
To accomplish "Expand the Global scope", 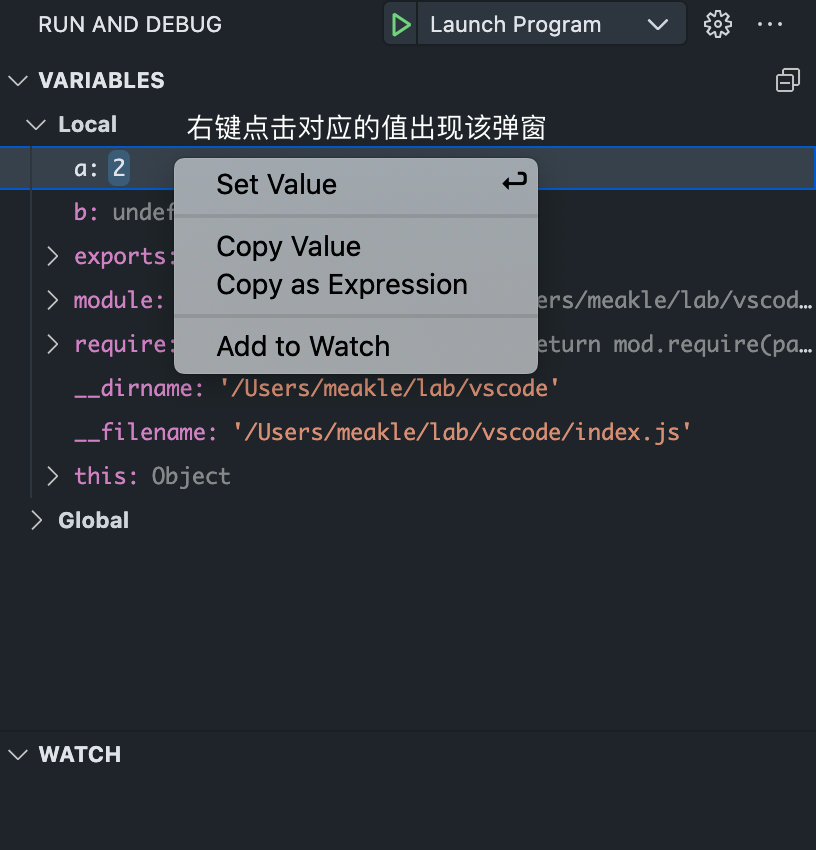I will coord(37,520).
